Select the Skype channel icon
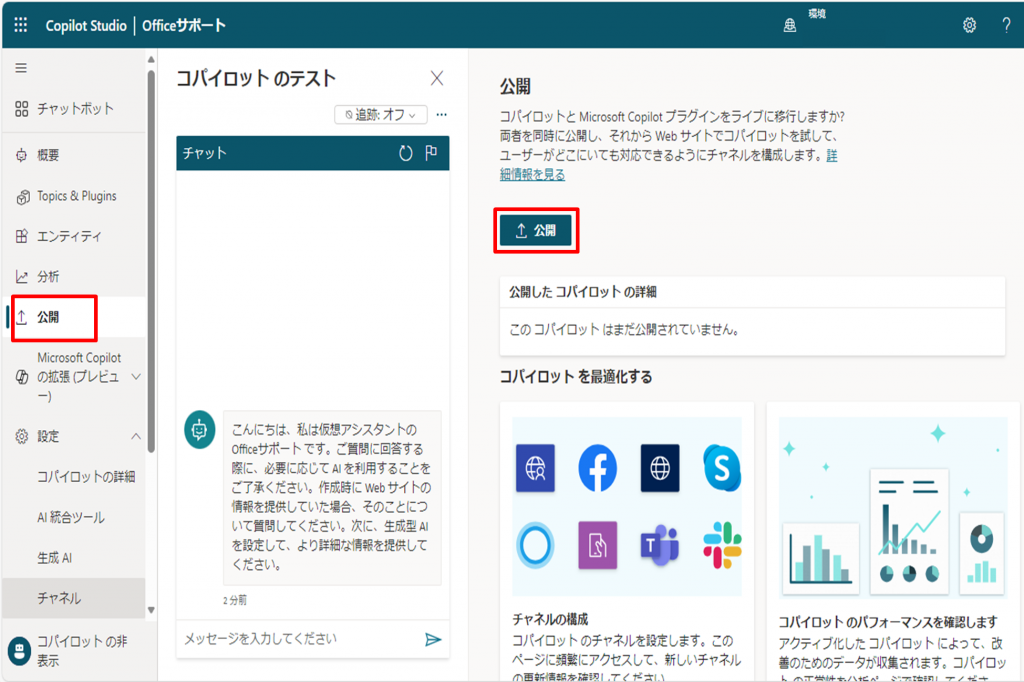1024x682 pixels. click(x=722, y=468)
